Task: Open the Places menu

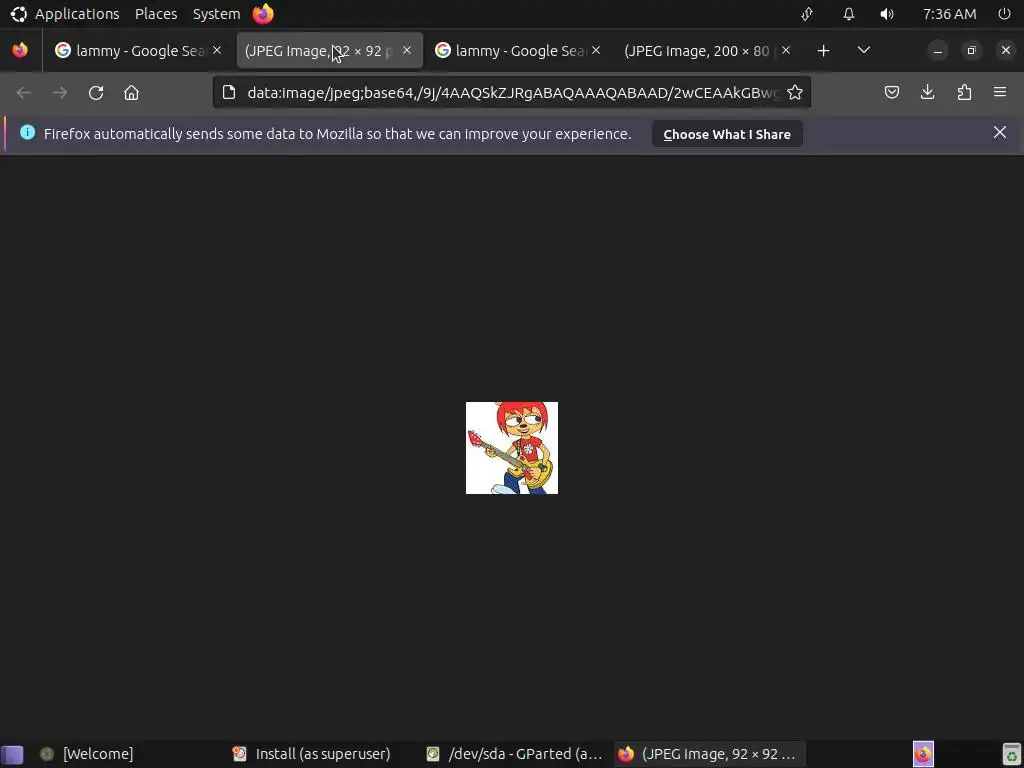Action: tap(156, 14)
